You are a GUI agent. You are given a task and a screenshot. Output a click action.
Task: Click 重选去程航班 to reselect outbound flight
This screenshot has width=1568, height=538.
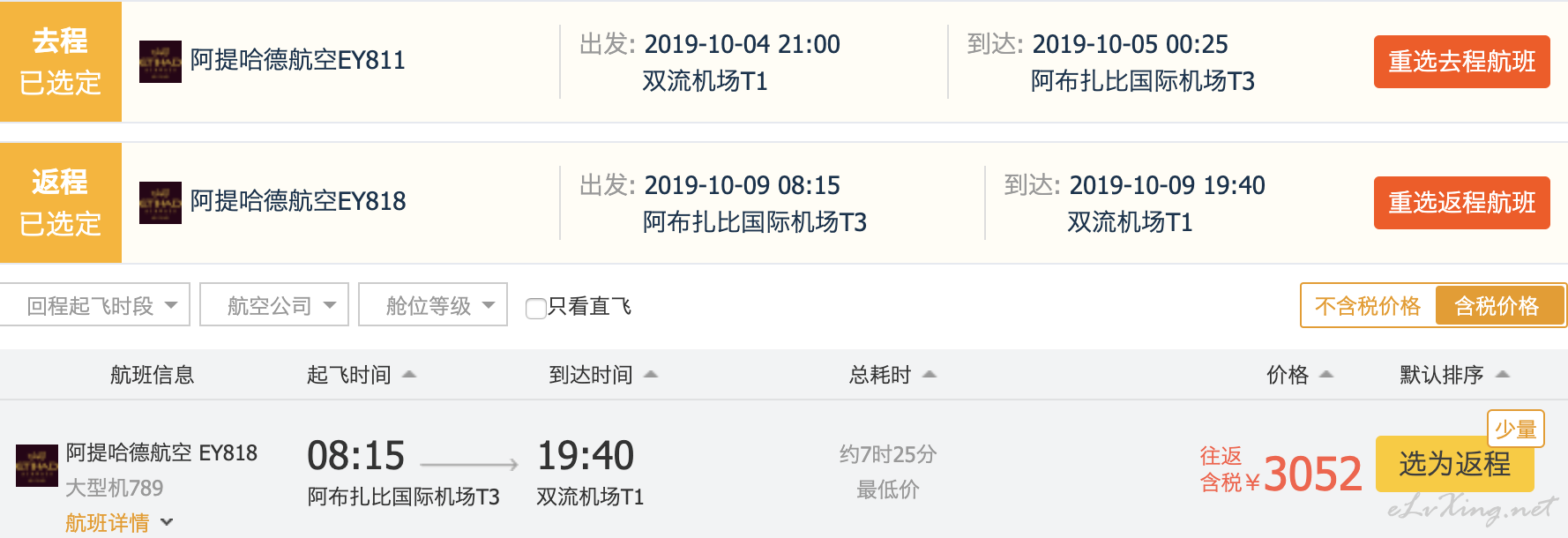click(1461, 62)
